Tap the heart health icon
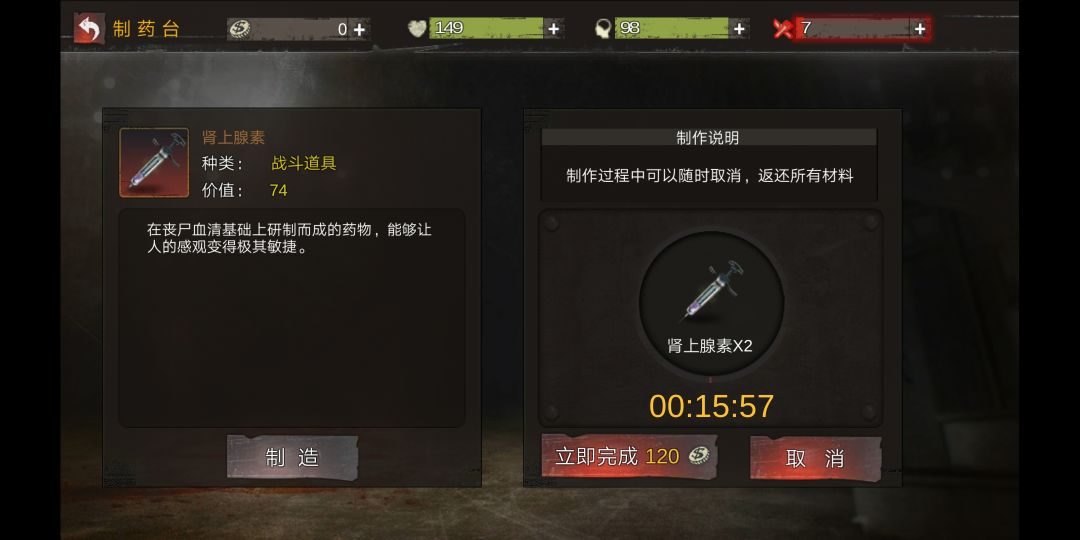This screenshot has width=1080, height=540. 417,29
